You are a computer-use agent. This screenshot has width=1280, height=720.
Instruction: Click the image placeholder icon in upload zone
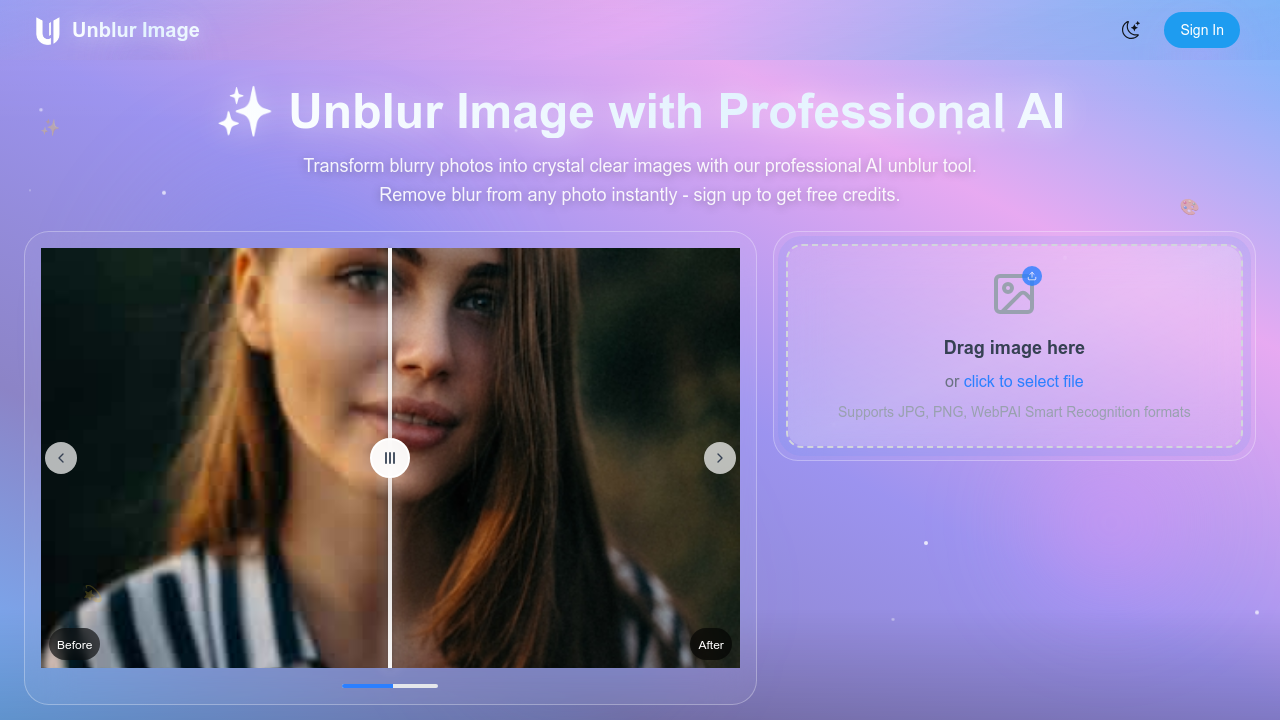click(x=1014, y=293)
